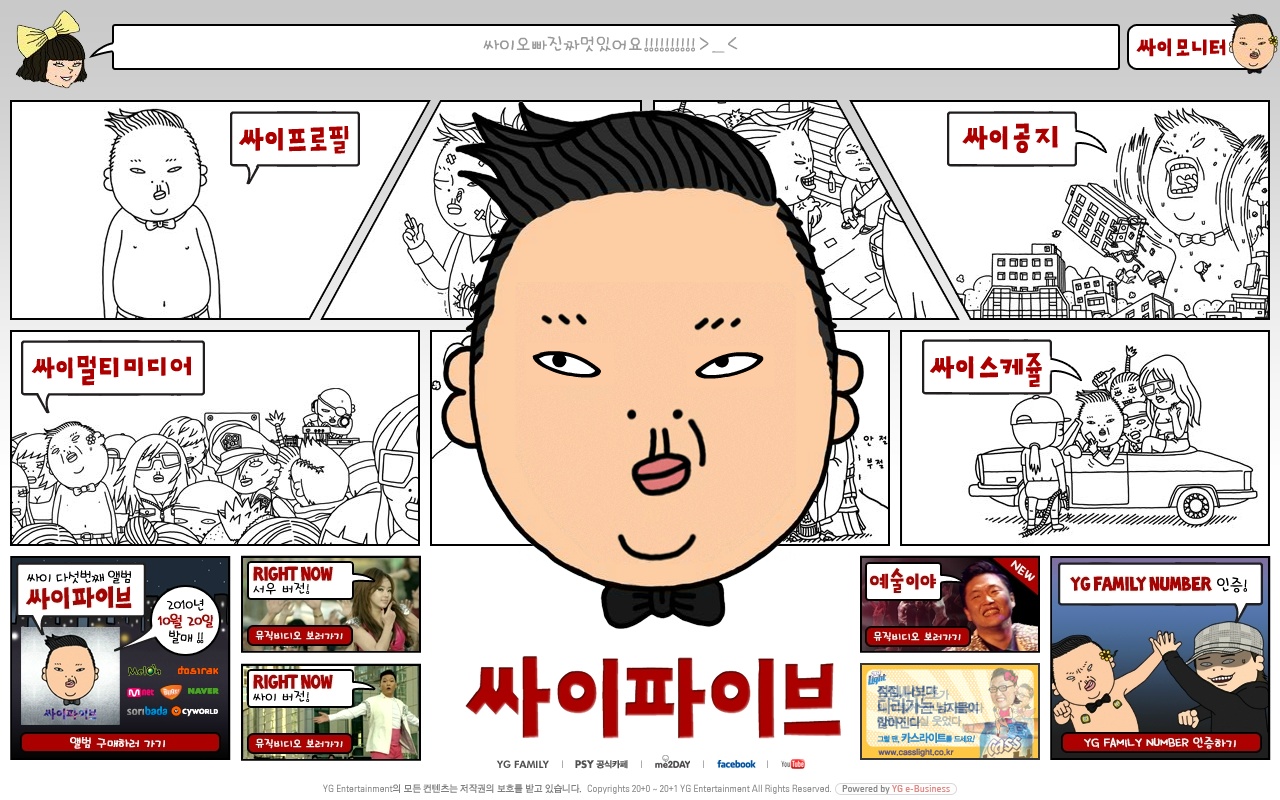Open the 싸이멀티미디어 panel
This screenshot has height=800, width=1280.
[215, 438]
